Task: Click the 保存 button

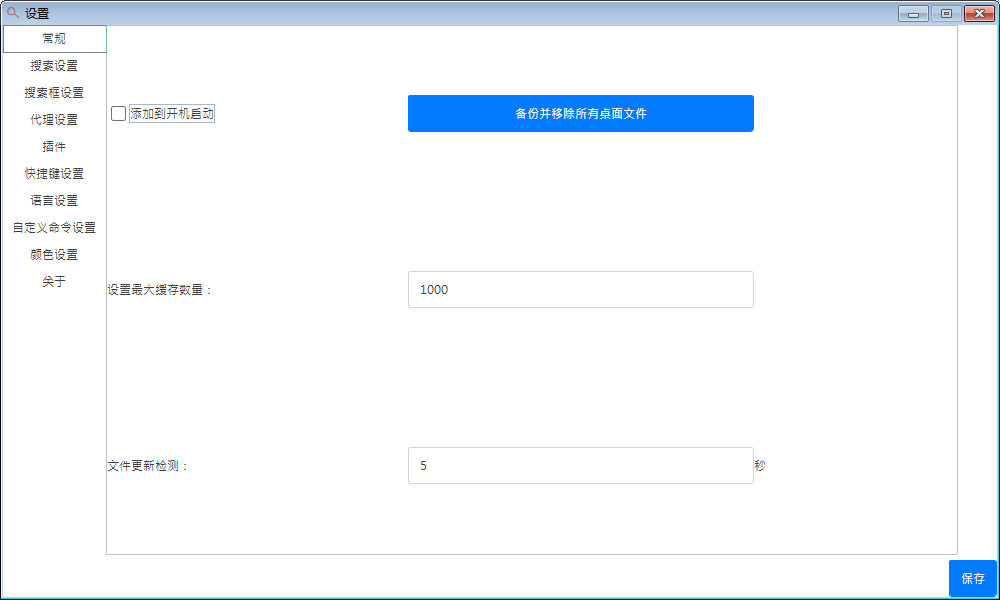Action: click(972, 578)
